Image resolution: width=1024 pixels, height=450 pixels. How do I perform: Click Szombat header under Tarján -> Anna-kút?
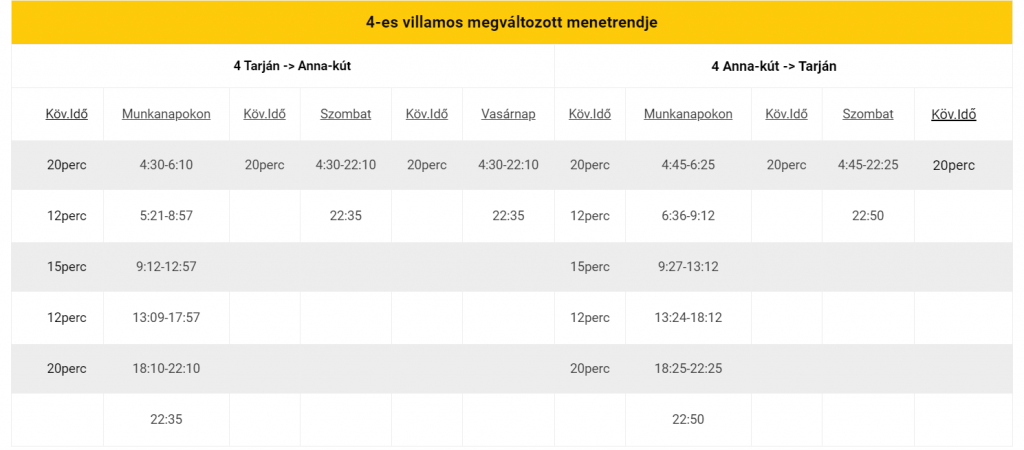(346, 114)
